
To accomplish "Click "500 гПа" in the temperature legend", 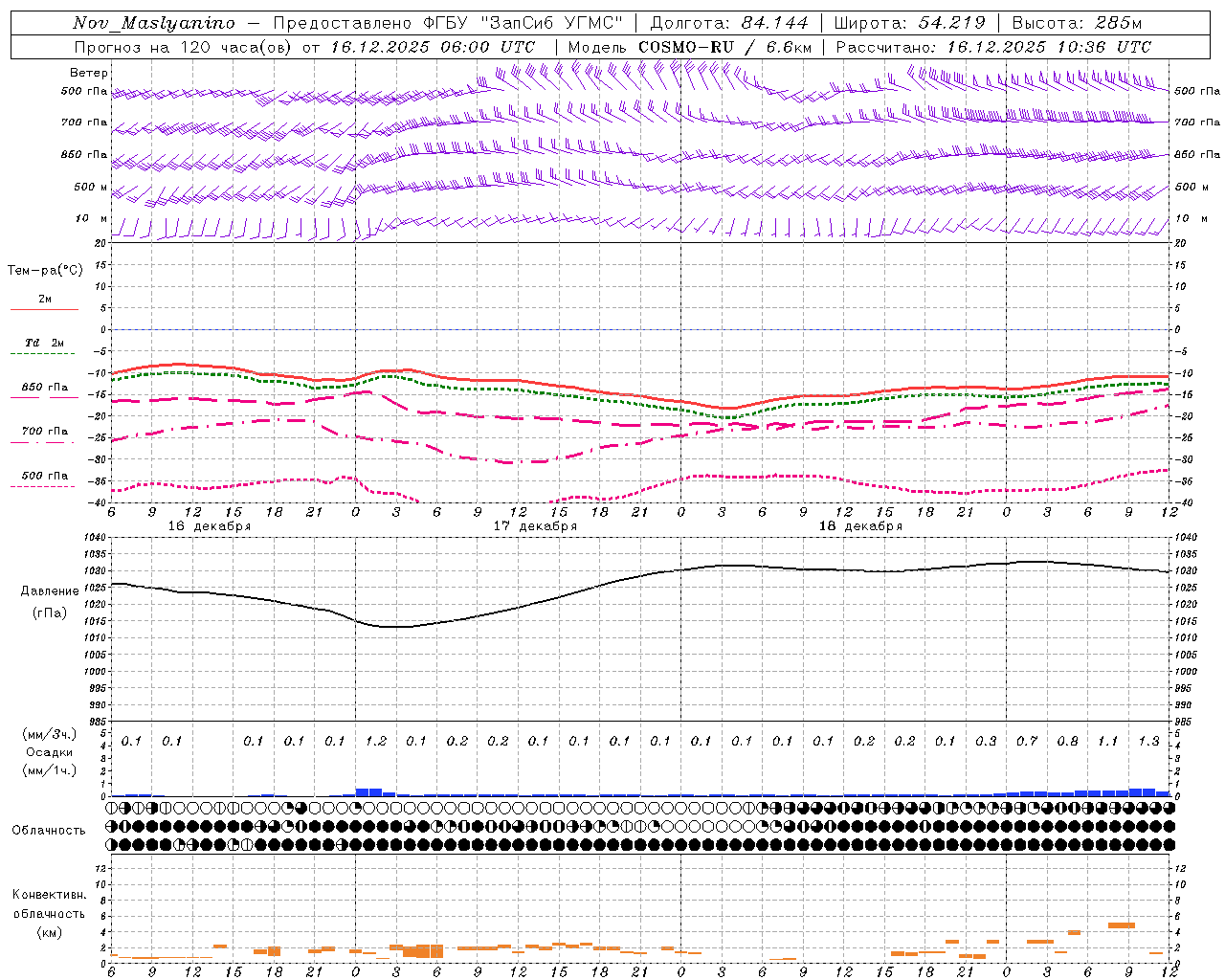I will tap(45, 476).
